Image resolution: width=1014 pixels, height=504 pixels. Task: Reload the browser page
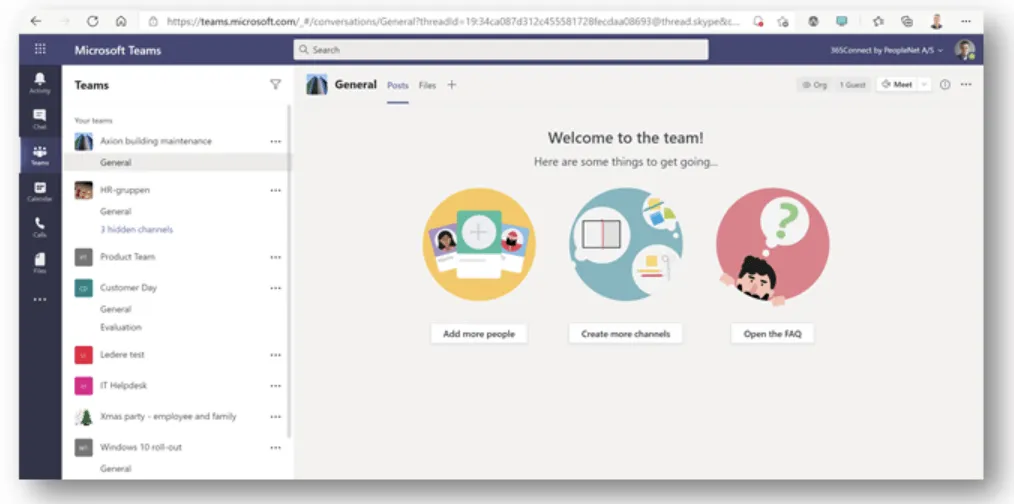pos(92,21)
